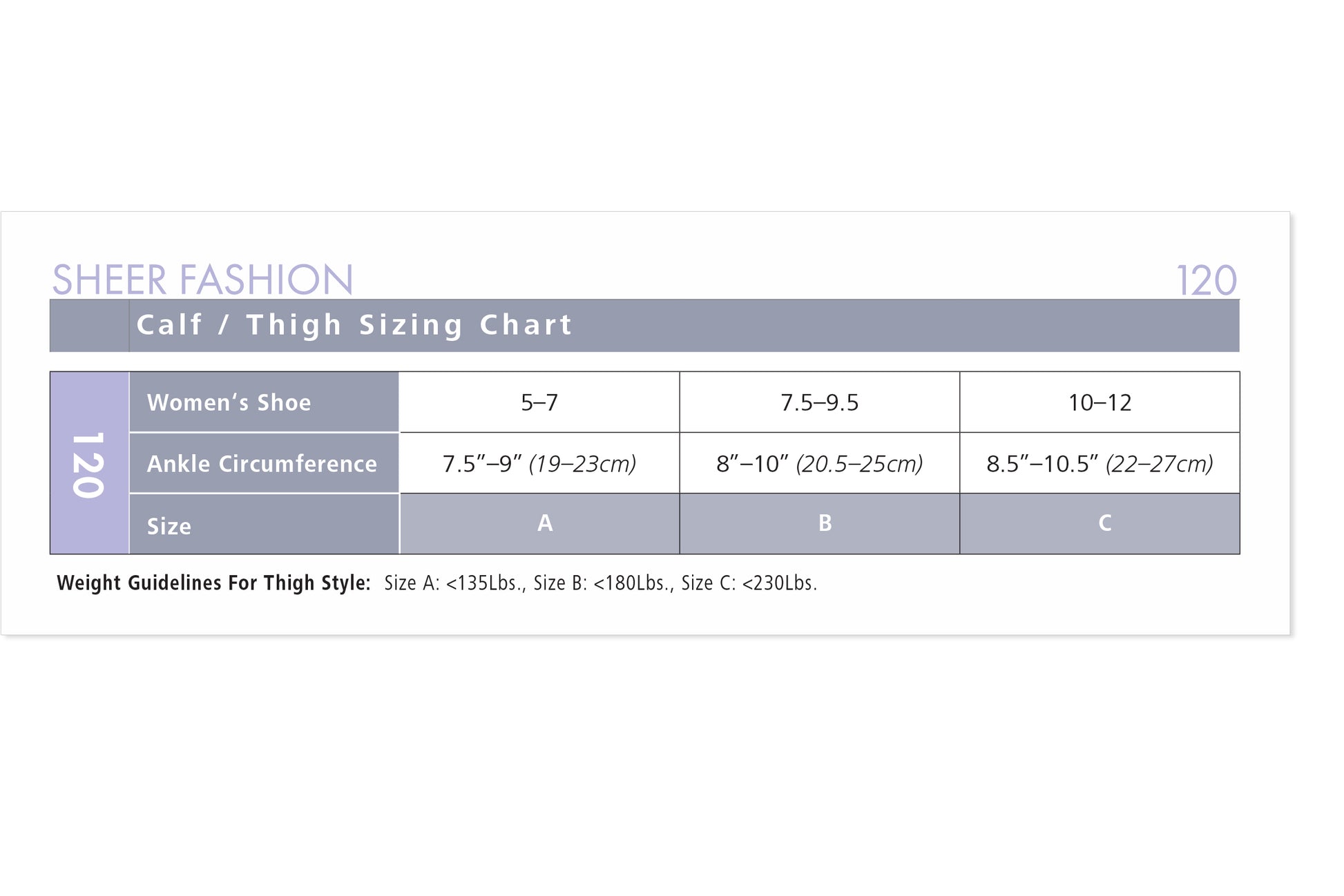Viewport: 1344px width, 896px height.
Task: Click the vertical 120 purple side label
Action: [89, 464]
